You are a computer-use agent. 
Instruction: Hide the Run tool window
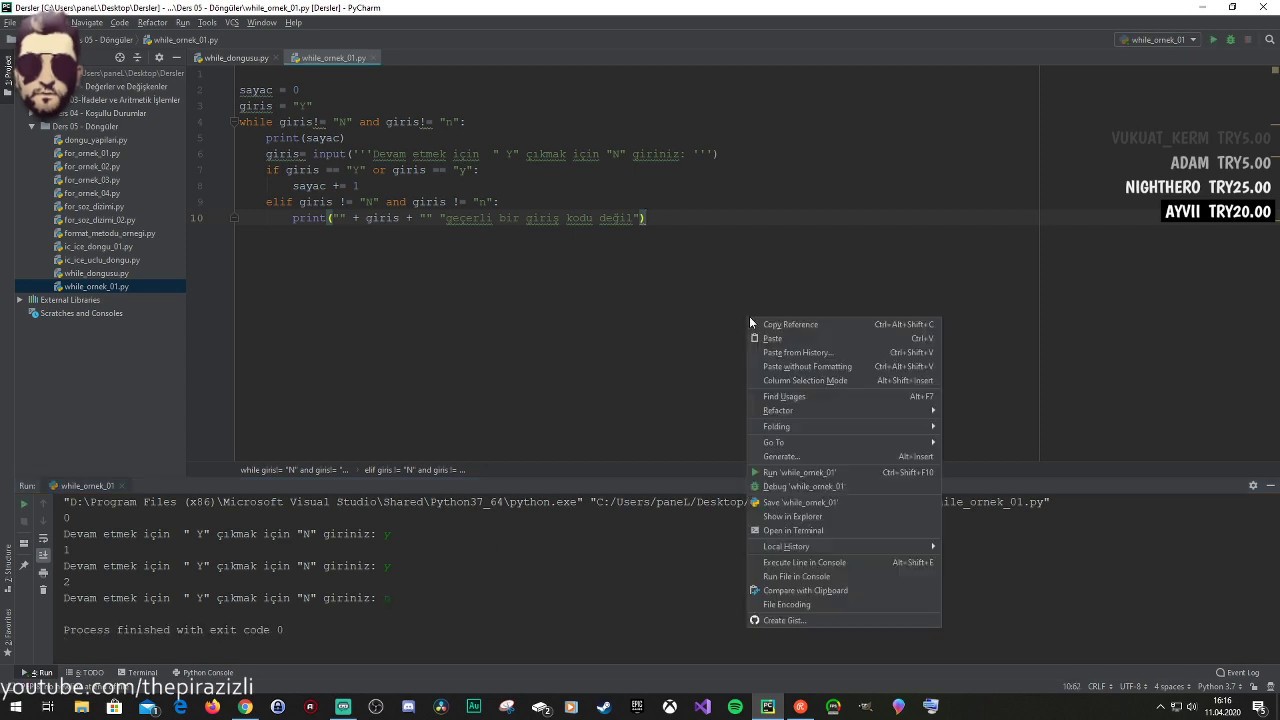[x=1270, y=486]
